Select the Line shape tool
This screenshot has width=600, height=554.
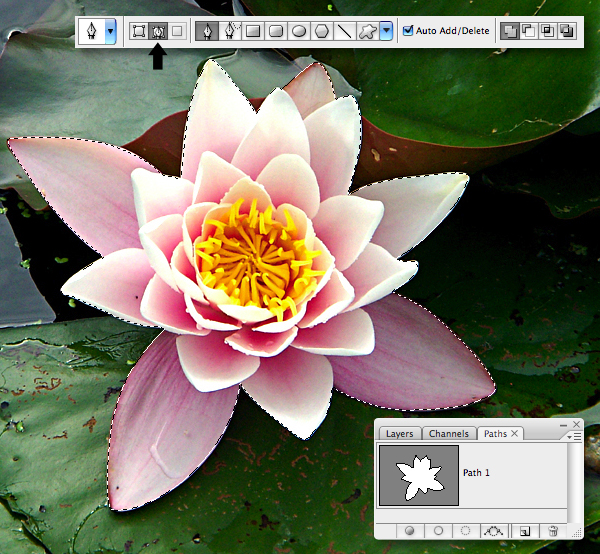(x=345, y=31)
